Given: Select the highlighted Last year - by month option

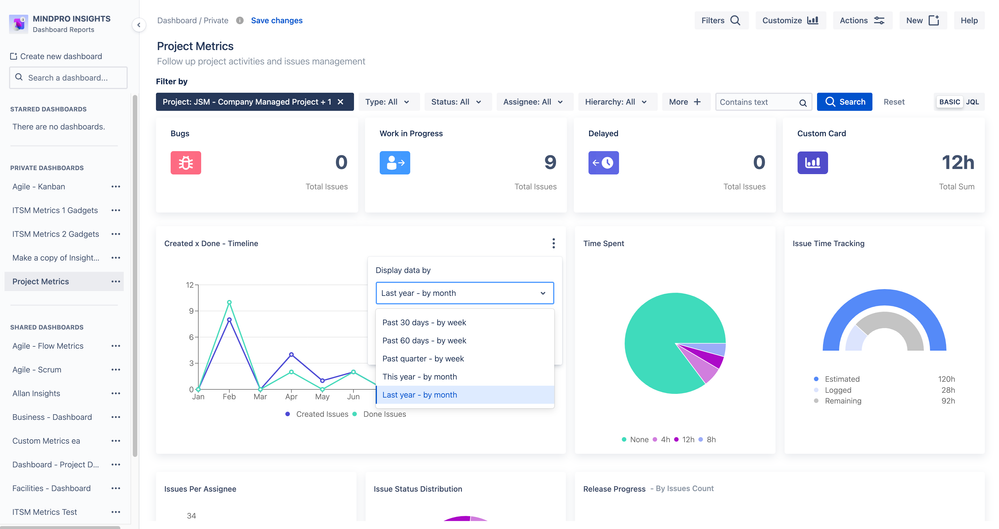Looking at the screenshot, I should 464,395.
